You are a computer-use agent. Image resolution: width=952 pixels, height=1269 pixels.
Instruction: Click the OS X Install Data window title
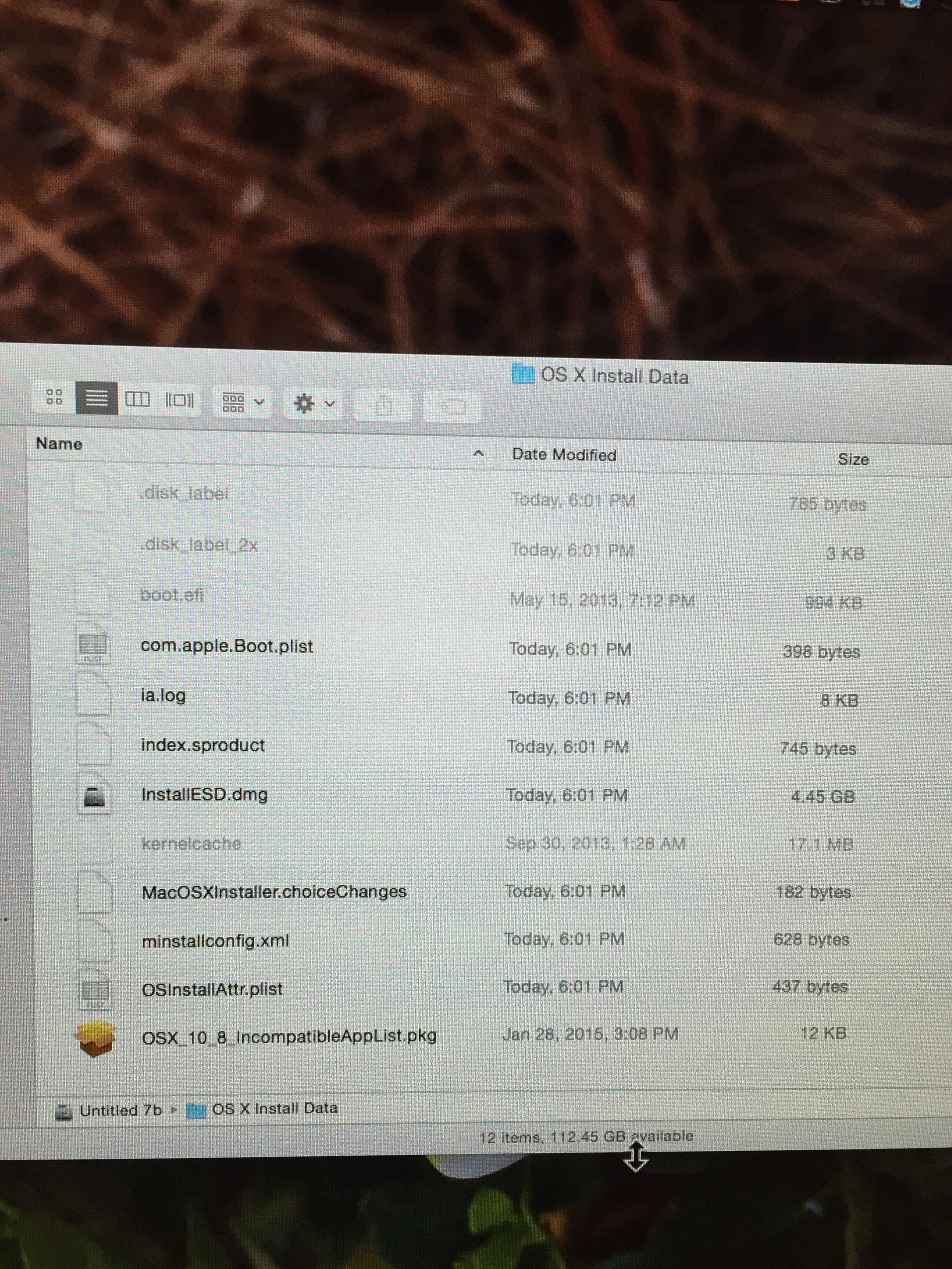tap(614, 376)
